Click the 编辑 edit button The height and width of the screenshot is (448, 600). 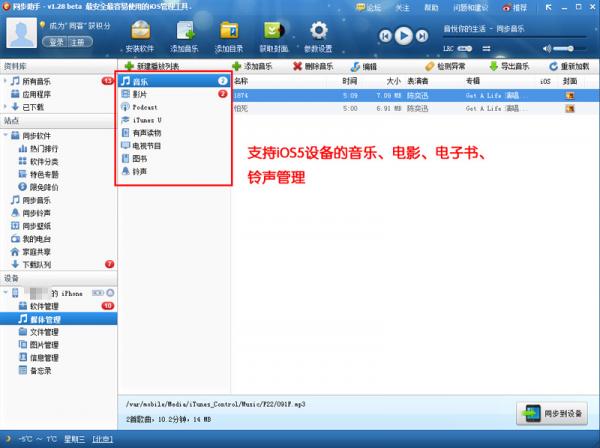pos(364,67)
